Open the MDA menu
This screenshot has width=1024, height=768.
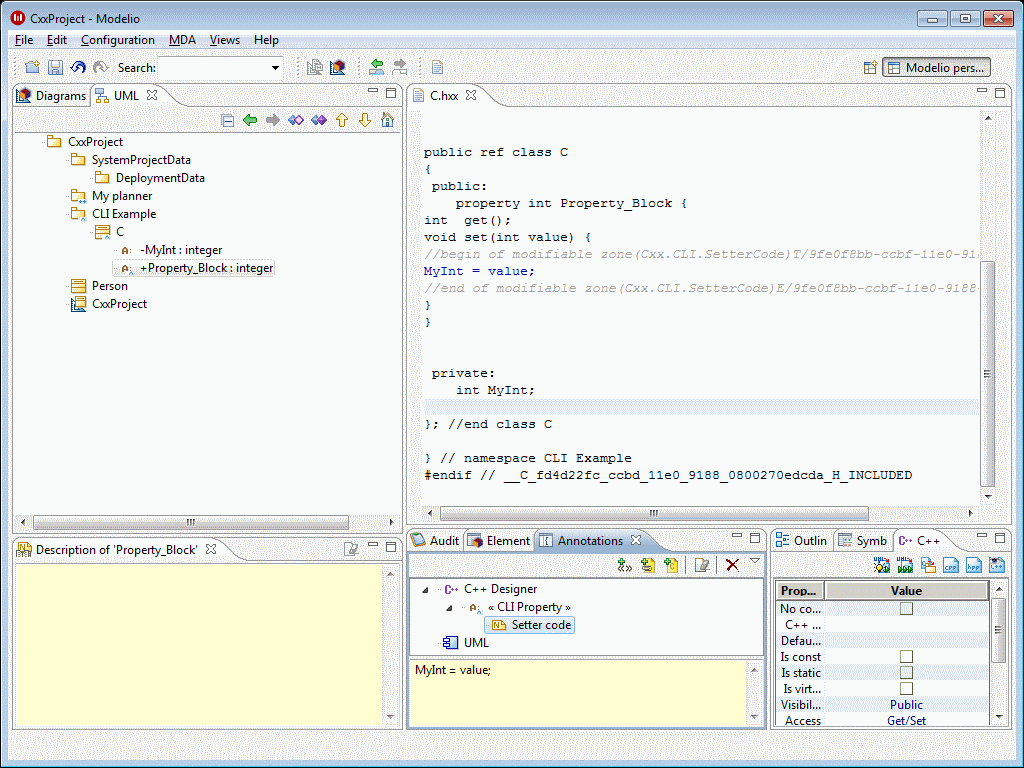182,40
